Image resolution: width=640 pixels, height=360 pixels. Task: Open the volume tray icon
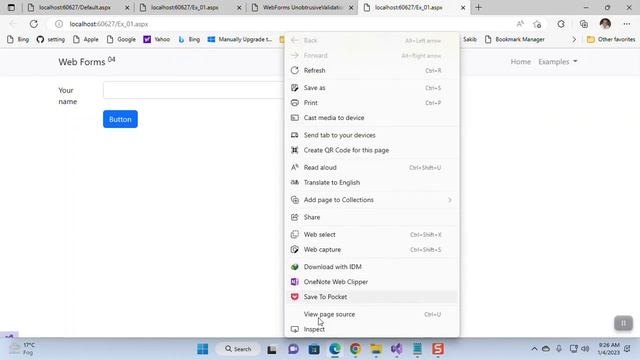click(x=585, y=349)
